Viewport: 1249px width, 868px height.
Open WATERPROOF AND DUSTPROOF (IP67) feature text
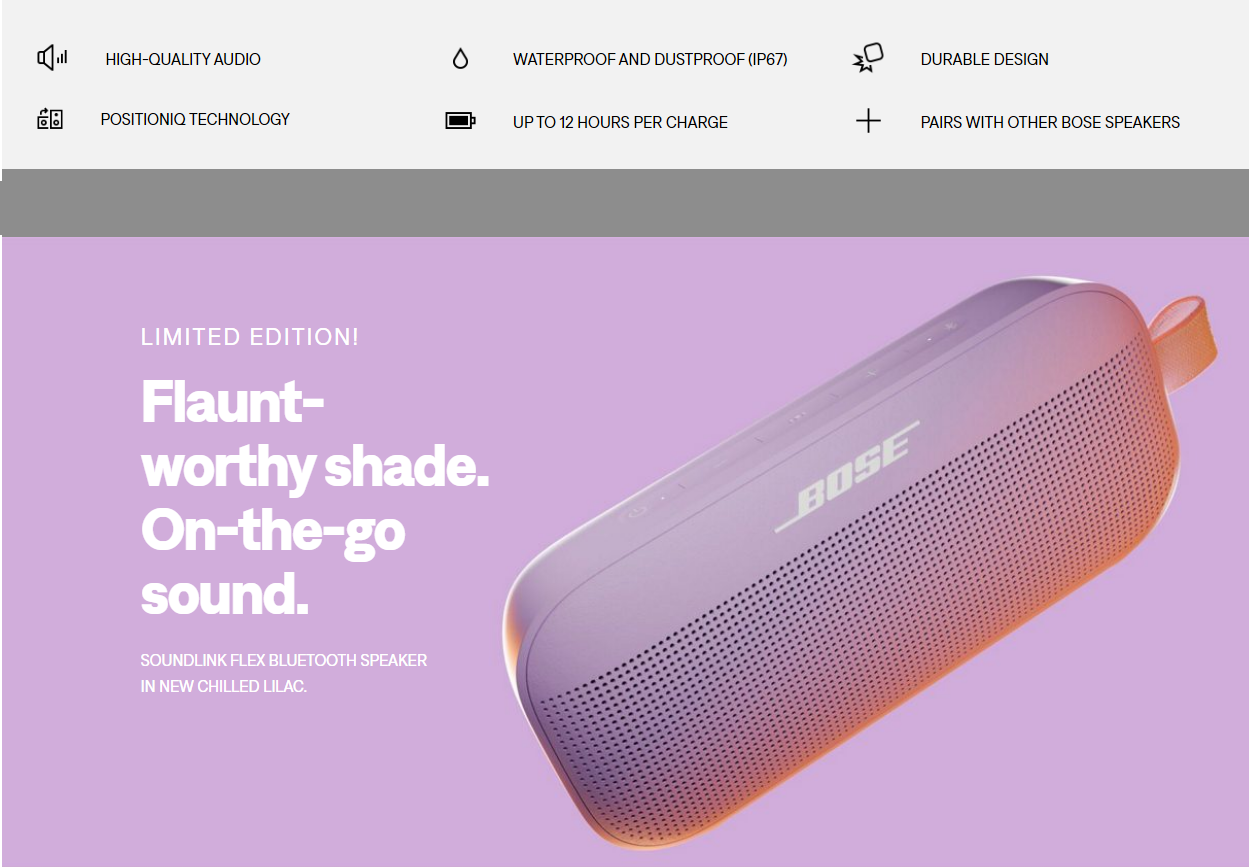pyautogui.click(x=650, y=59)
